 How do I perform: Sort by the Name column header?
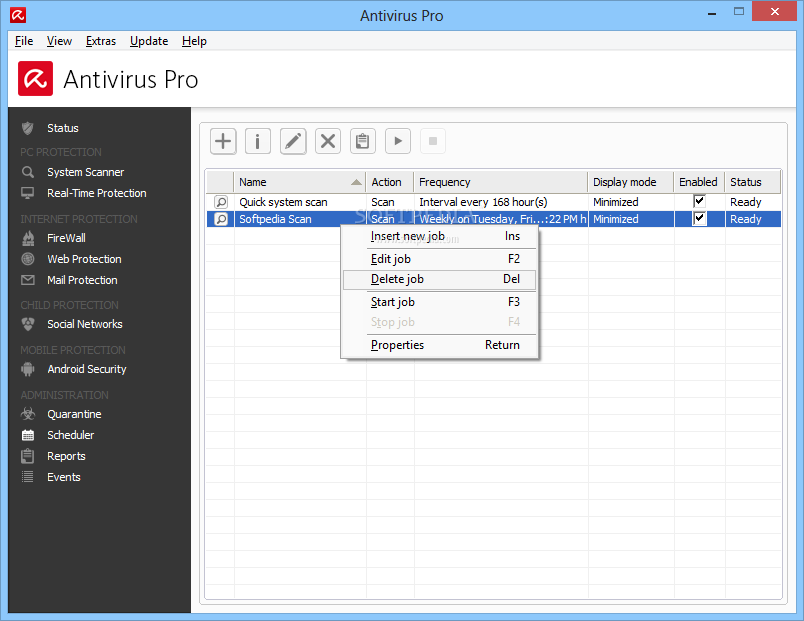[x=300, y=182]
